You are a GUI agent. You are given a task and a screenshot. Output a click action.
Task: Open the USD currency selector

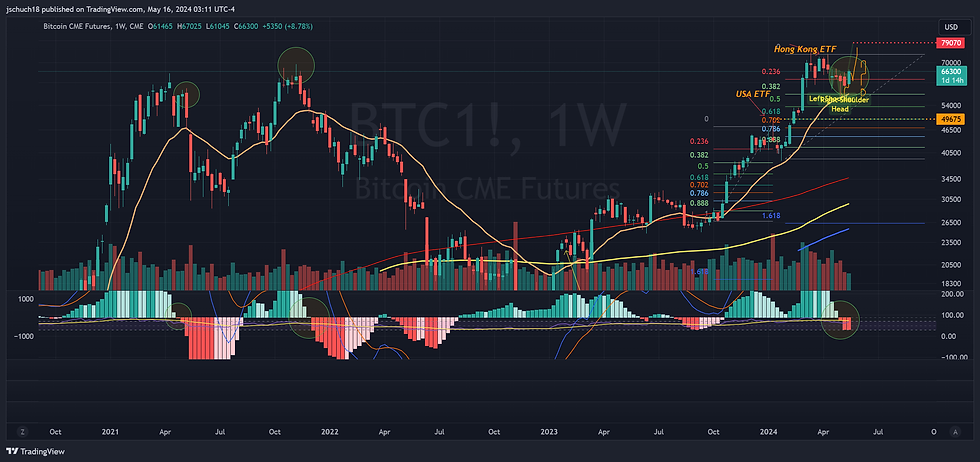click(954, 27)
